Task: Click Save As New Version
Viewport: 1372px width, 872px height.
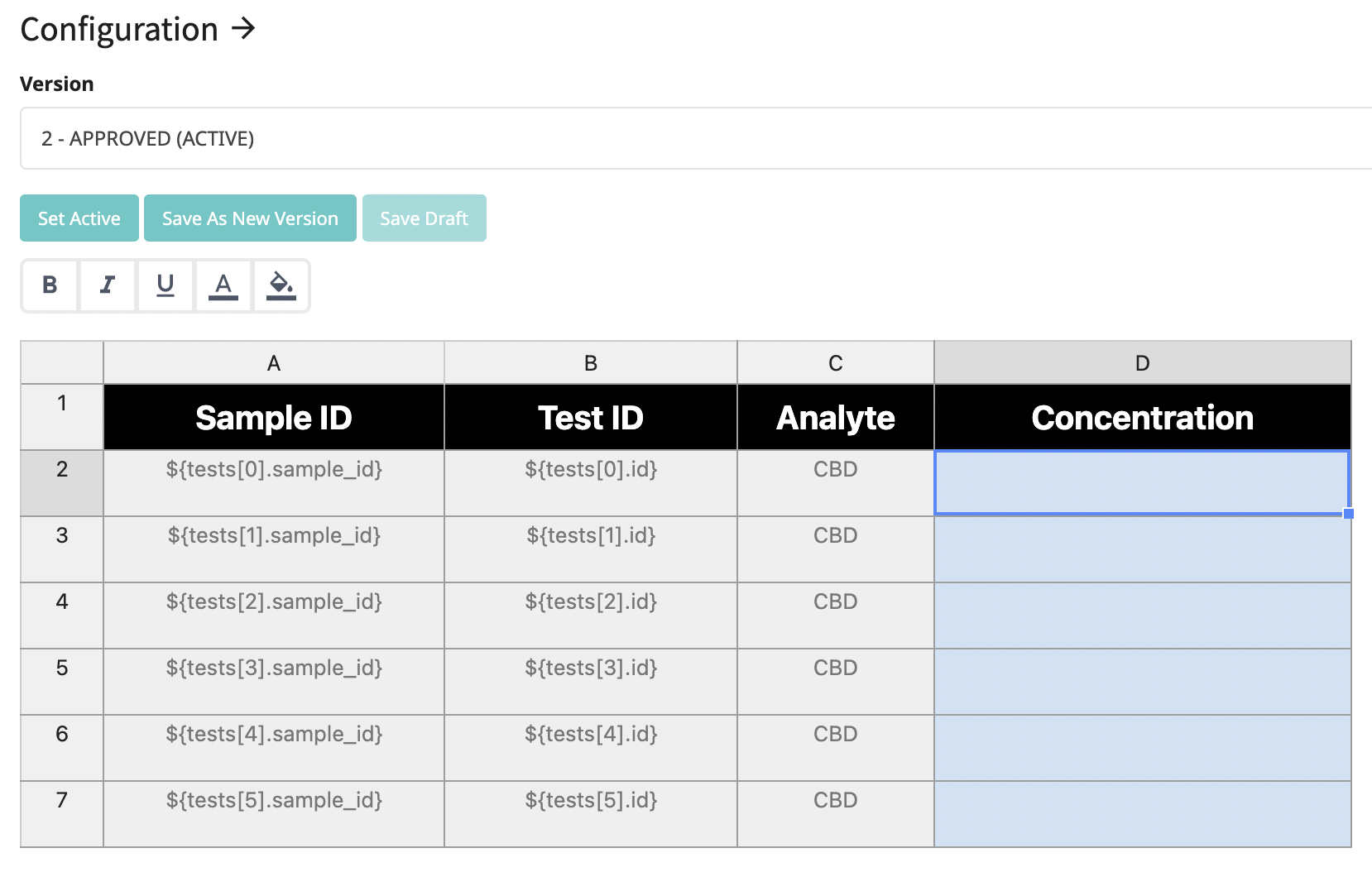Action: point(249,218)
